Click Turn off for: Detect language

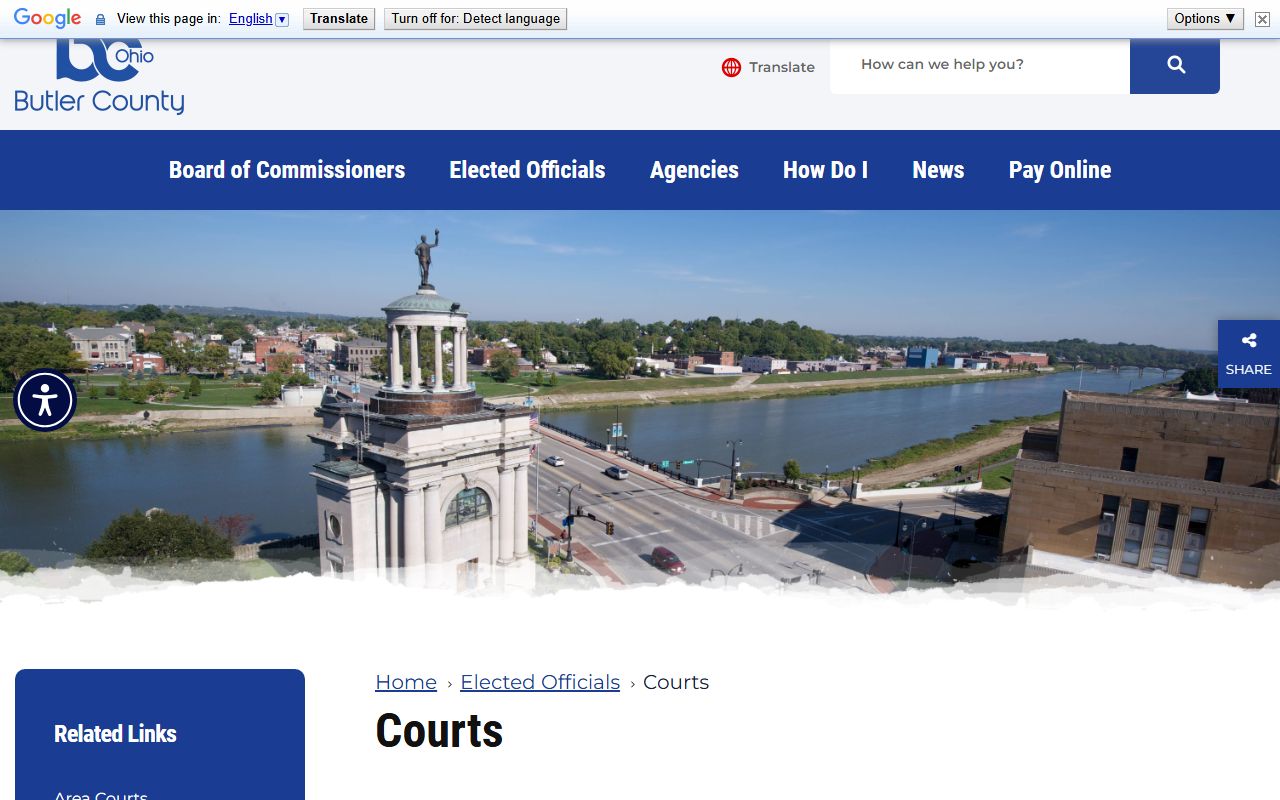pyautogui.click(x=475, y=19)
